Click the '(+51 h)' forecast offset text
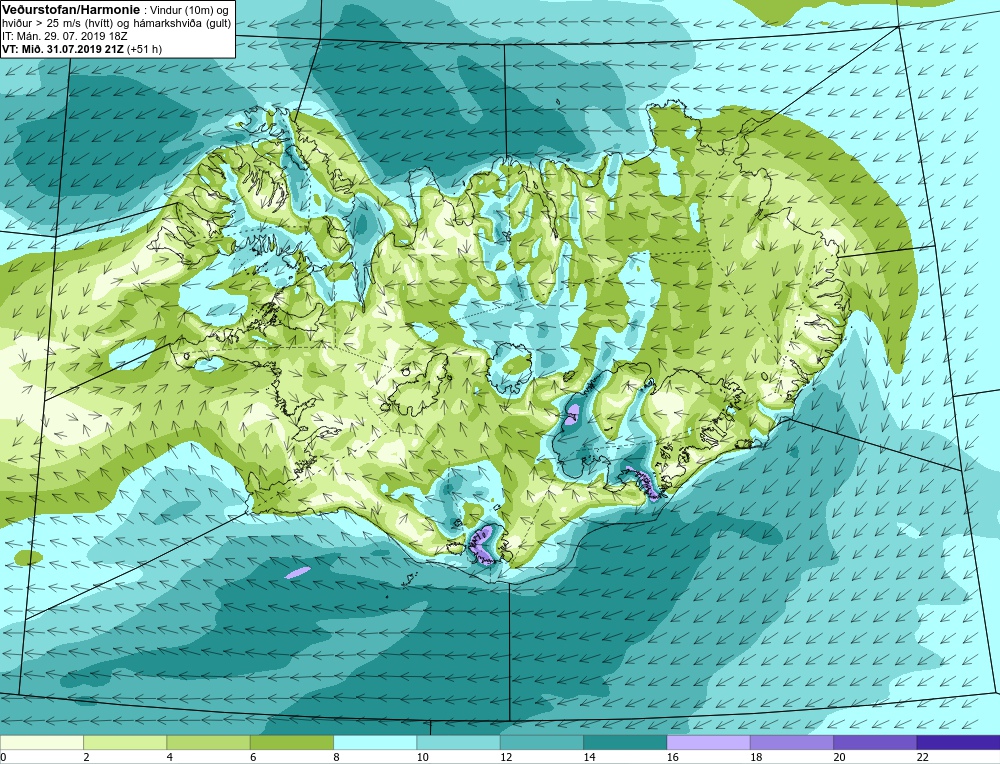1000x764 pixels. point(144,49)
